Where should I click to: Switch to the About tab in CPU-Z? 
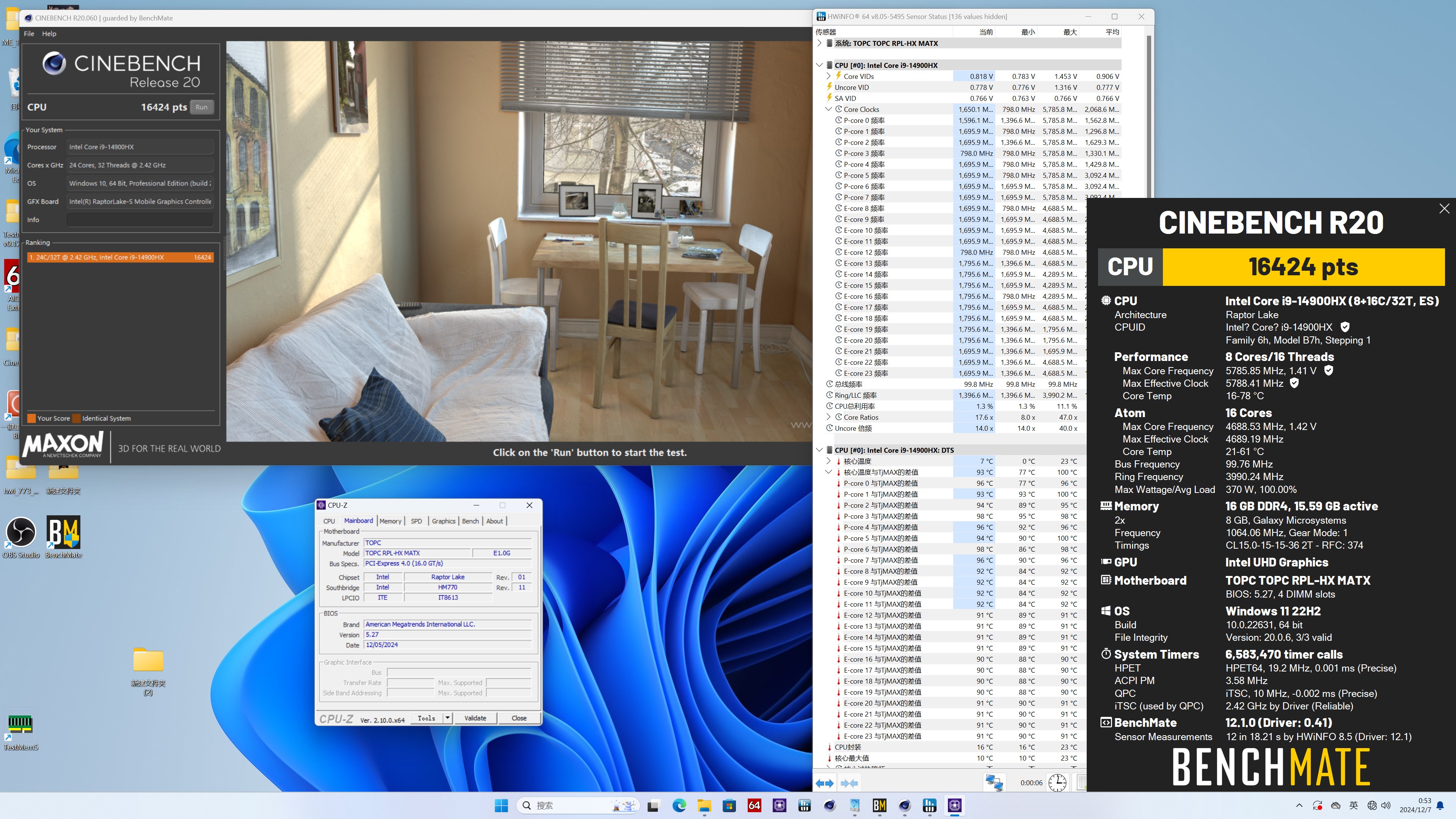coord(494,521)
